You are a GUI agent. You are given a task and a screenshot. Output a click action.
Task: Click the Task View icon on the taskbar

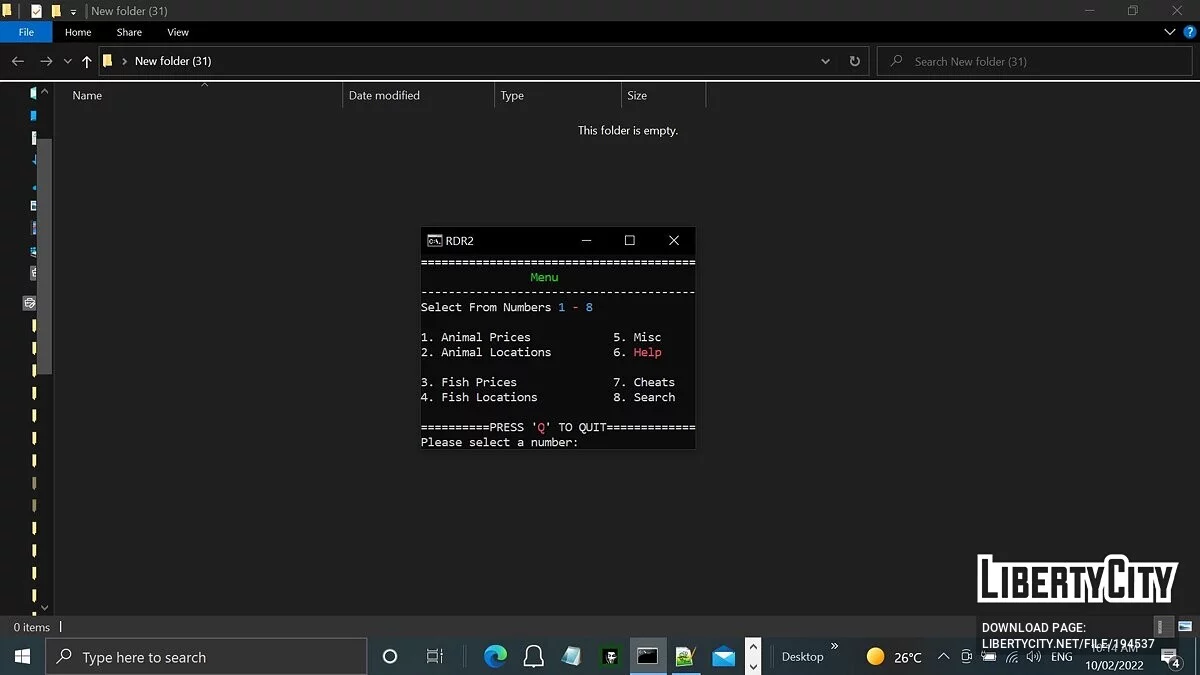434,656
